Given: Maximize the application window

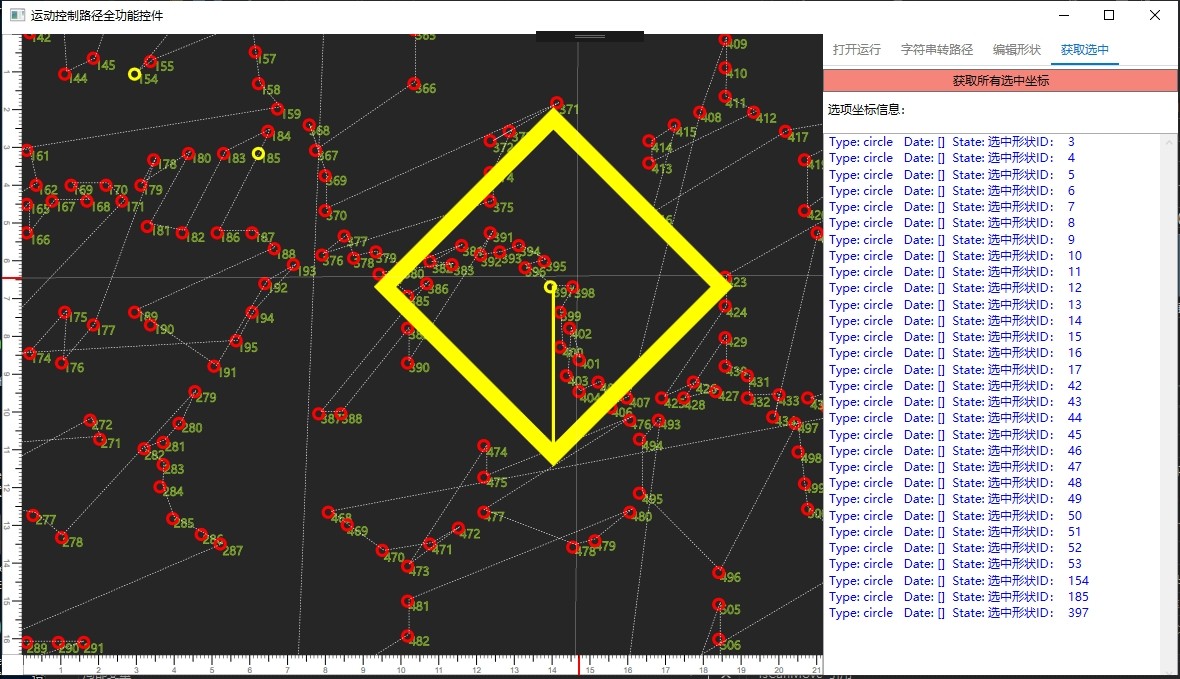Looking at the screenshot, I should pos(1109,15).
